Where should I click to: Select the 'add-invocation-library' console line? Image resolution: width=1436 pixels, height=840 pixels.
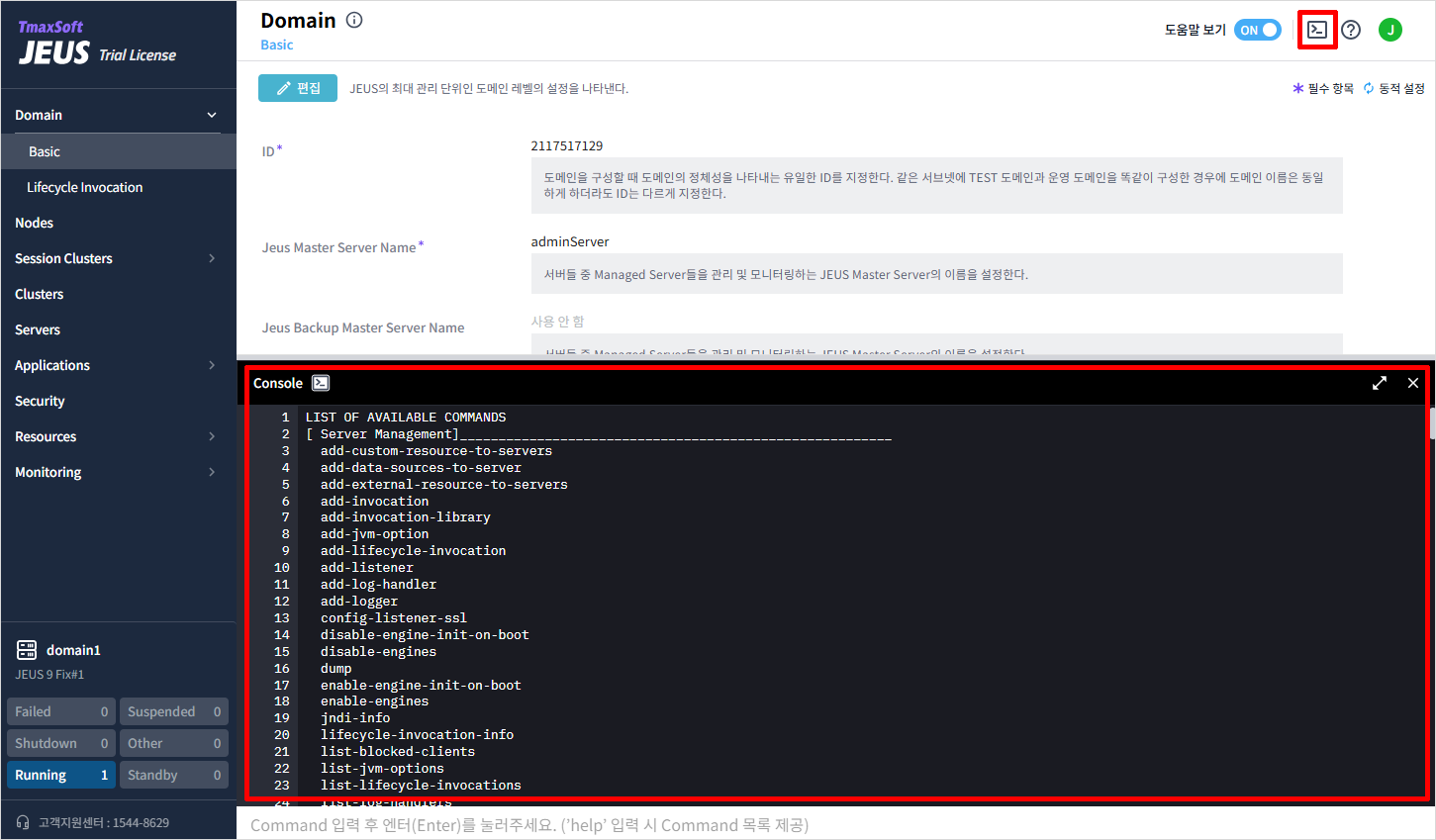coord(406,517)
